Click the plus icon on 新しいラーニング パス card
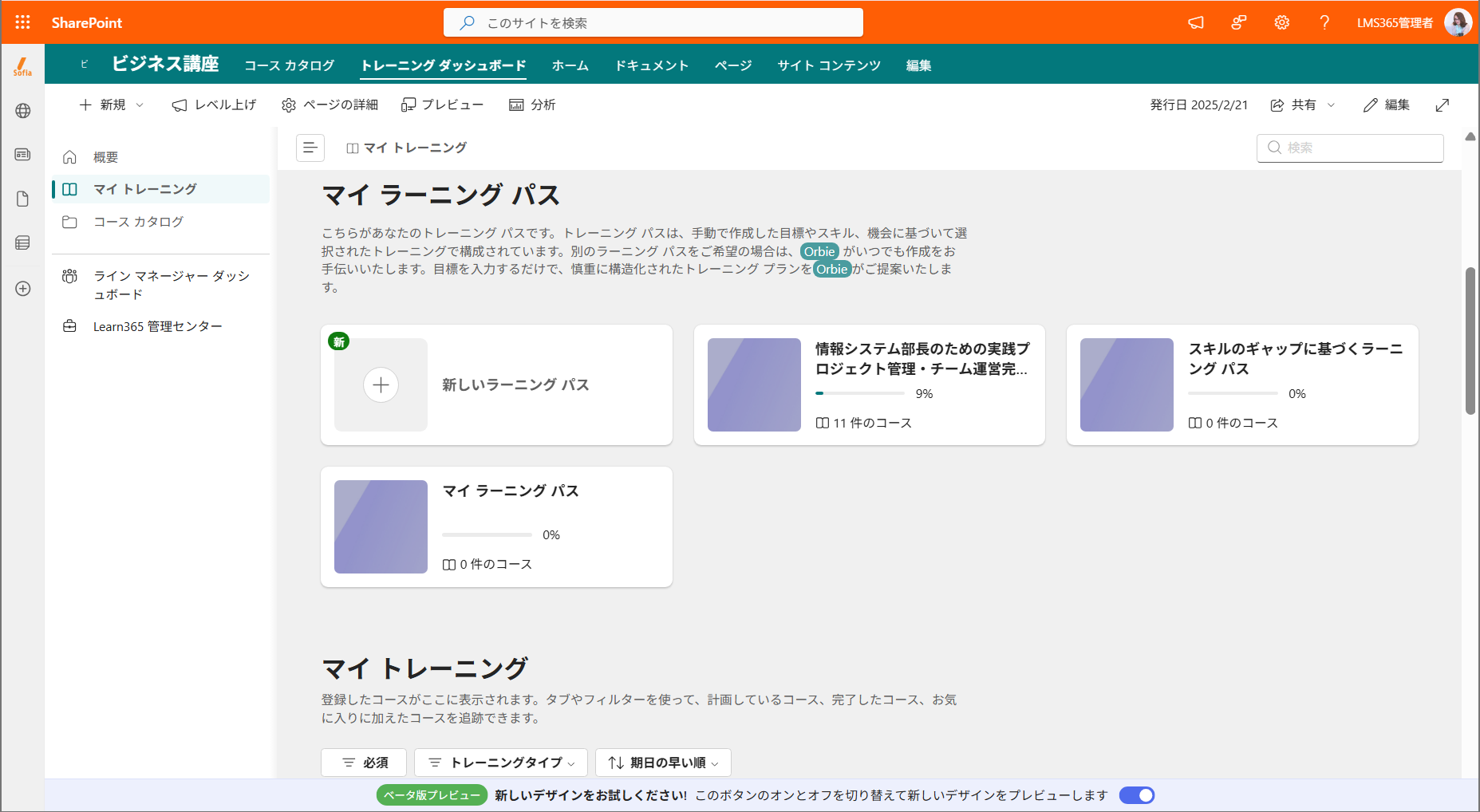This screenshot has height=812, width=1480. pos(381,385)
